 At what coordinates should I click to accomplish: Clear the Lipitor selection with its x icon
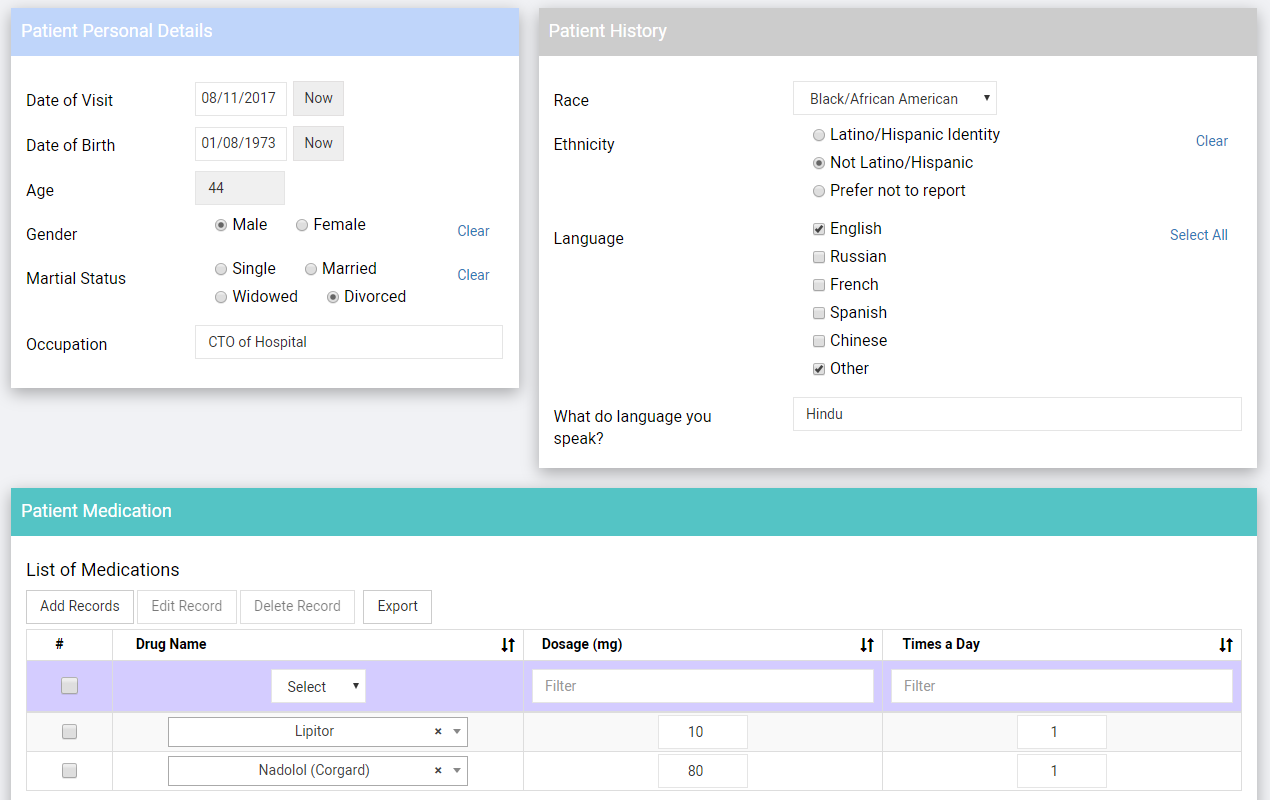[x=437, y=731]
